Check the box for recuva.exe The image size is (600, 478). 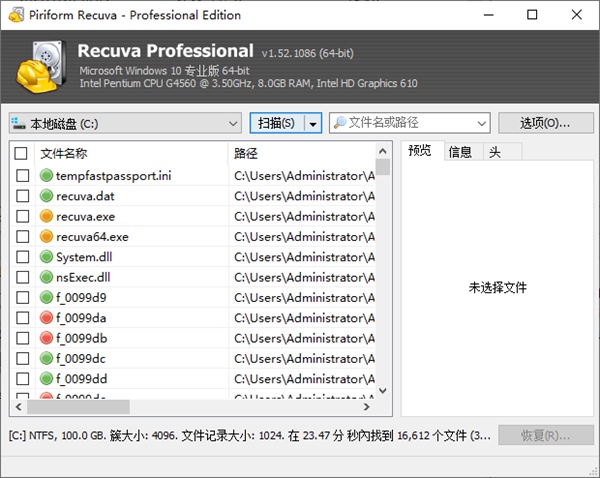(x=23, y=216)
